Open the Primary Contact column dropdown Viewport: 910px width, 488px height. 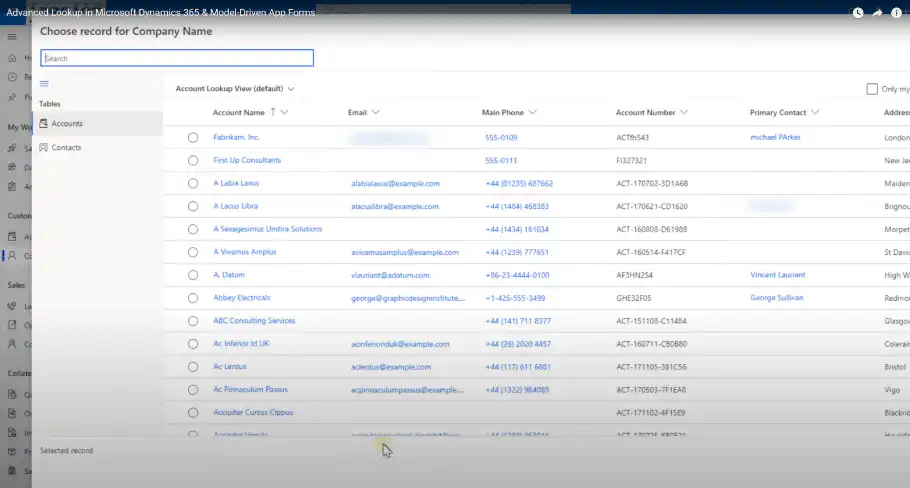(x=815, y=113)
